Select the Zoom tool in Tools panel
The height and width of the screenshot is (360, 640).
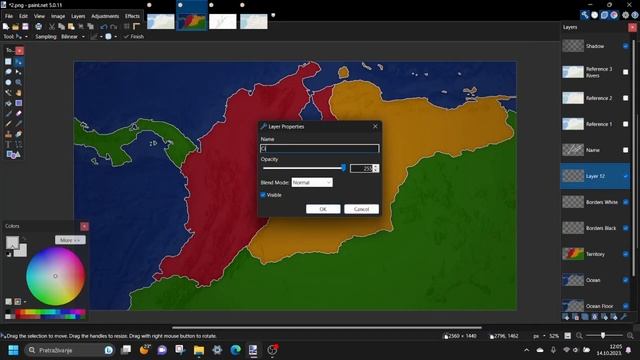[x=18, y=82]
